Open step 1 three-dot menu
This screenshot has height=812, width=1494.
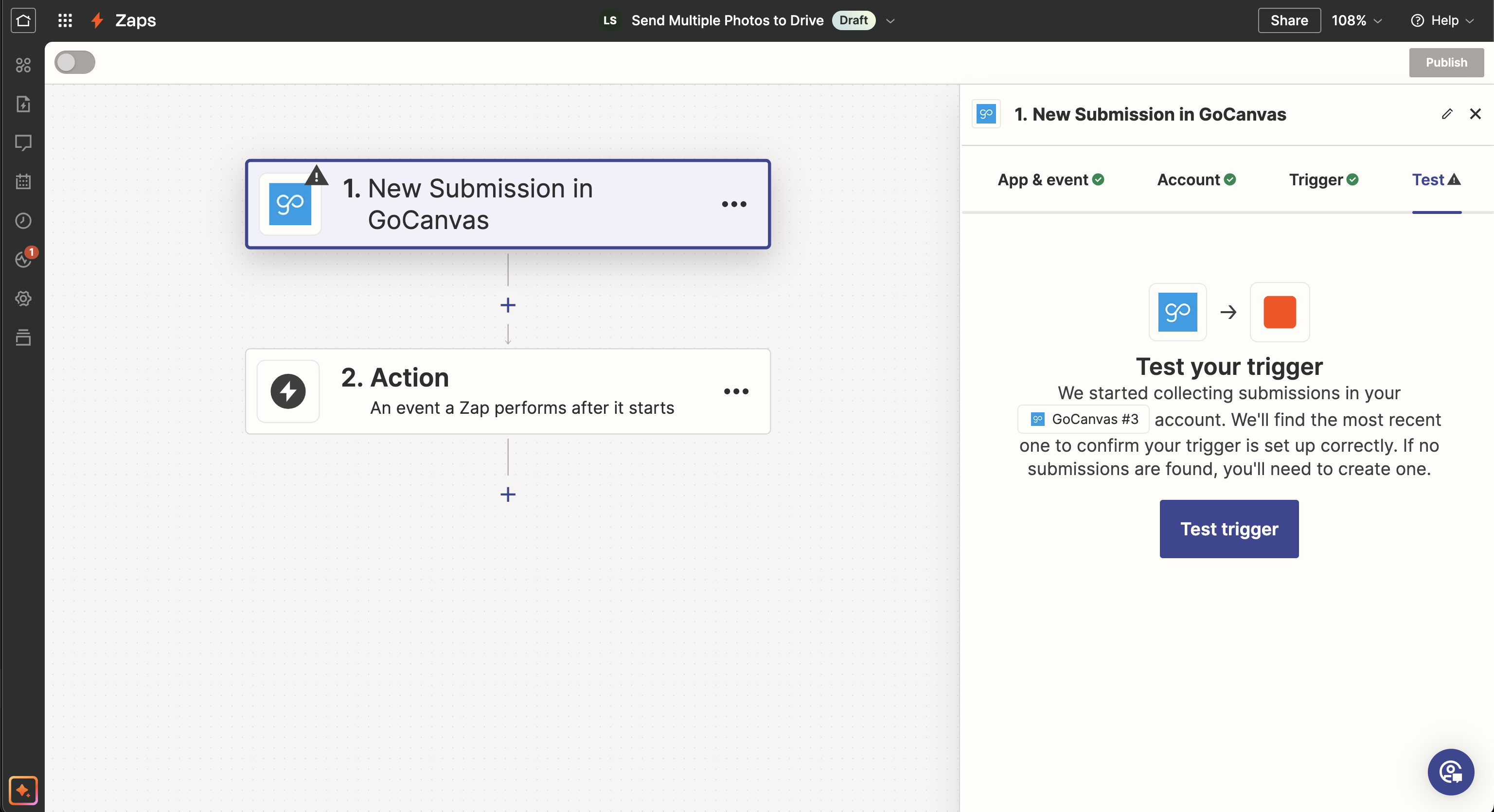pyautogui.click(x=734, y=204)
